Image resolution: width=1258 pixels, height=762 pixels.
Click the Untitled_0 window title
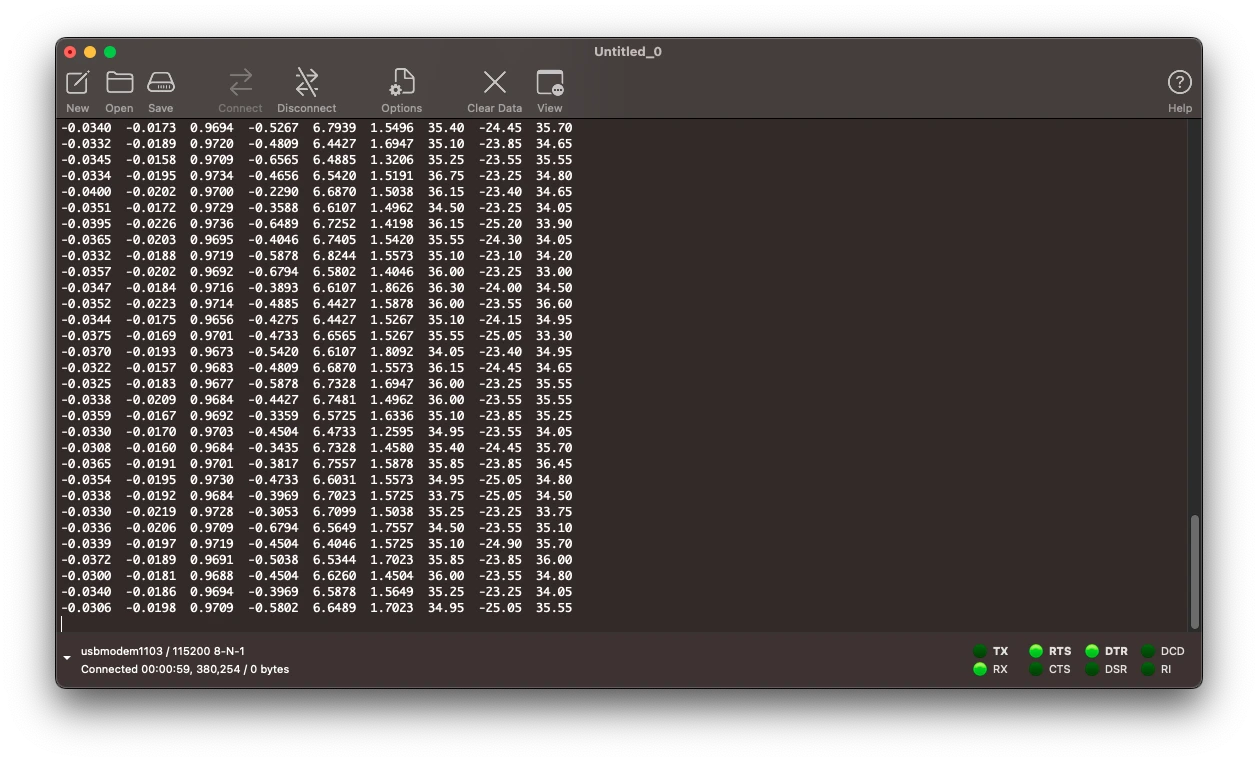628,52
